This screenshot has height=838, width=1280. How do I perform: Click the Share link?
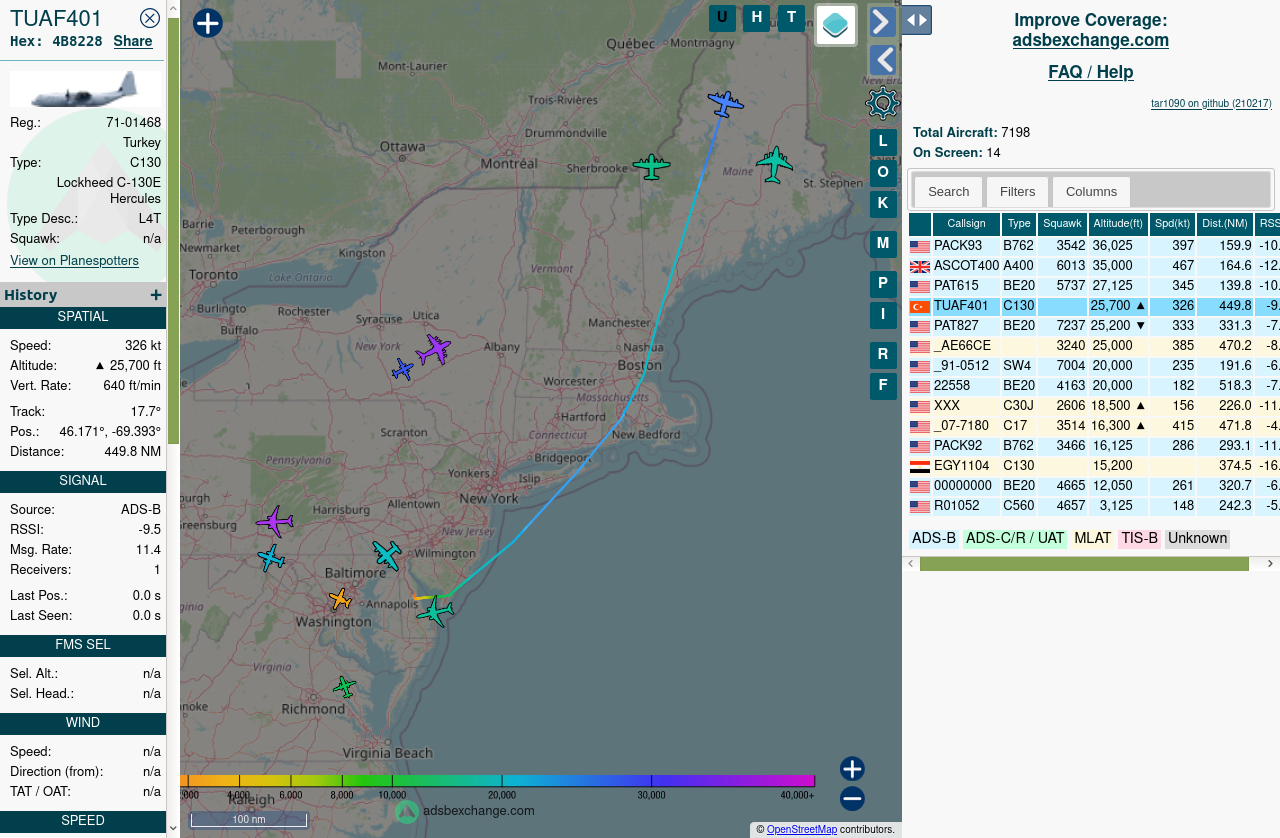[133, 41]
